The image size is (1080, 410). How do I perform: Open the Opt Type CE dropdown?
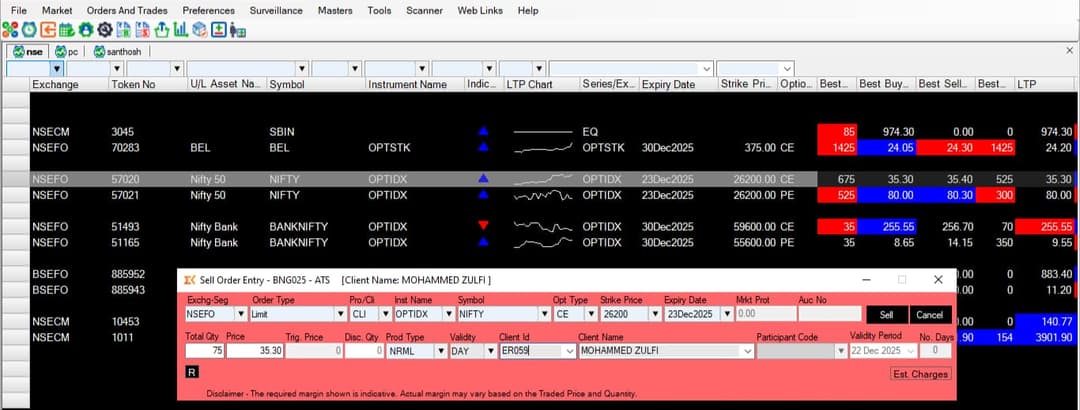tap(591, 314)
